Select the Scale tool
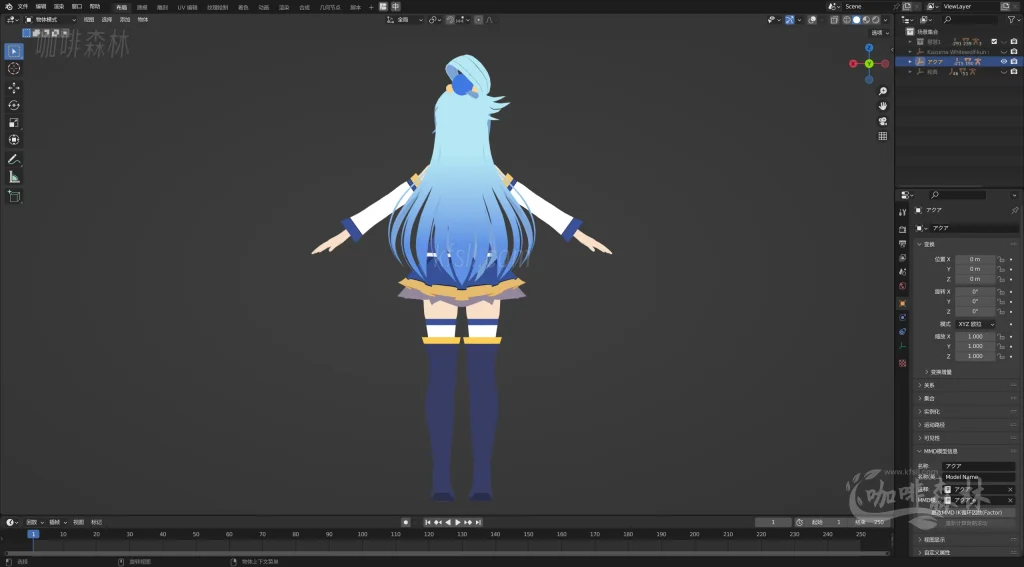Viewport: 1024px width, 567px height. point(14,123)
